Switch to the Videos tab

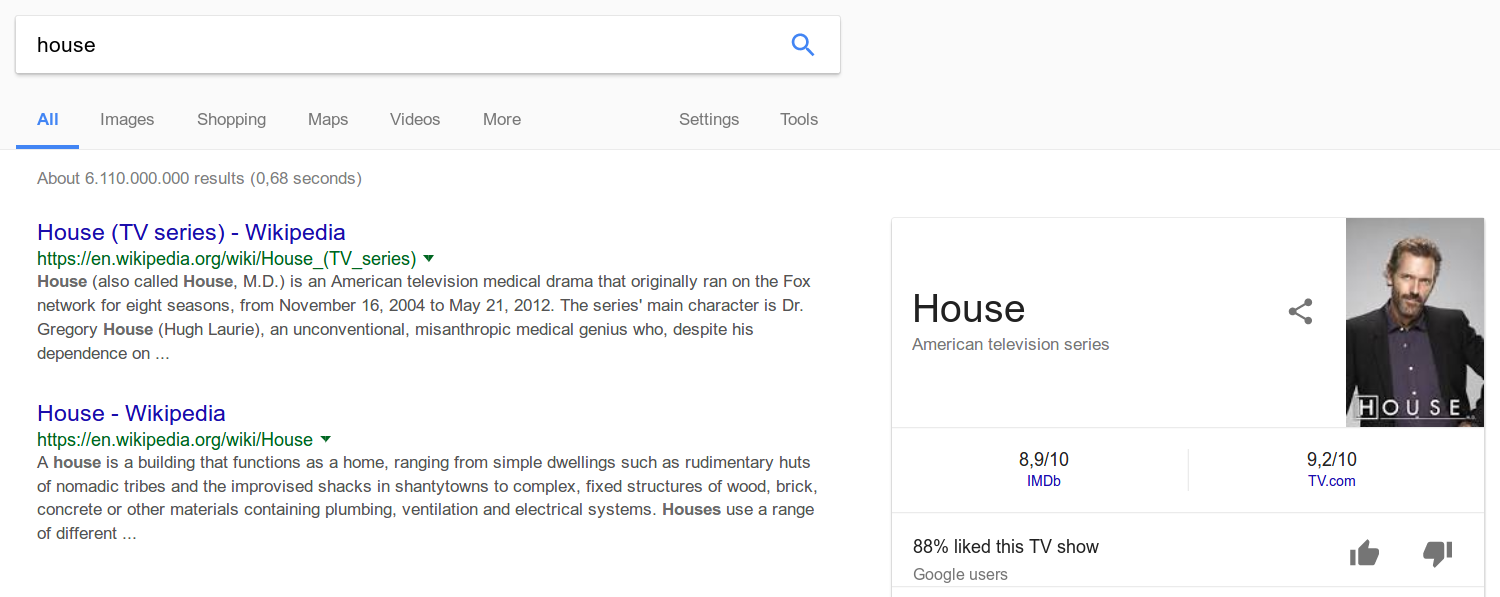point(415,119)
